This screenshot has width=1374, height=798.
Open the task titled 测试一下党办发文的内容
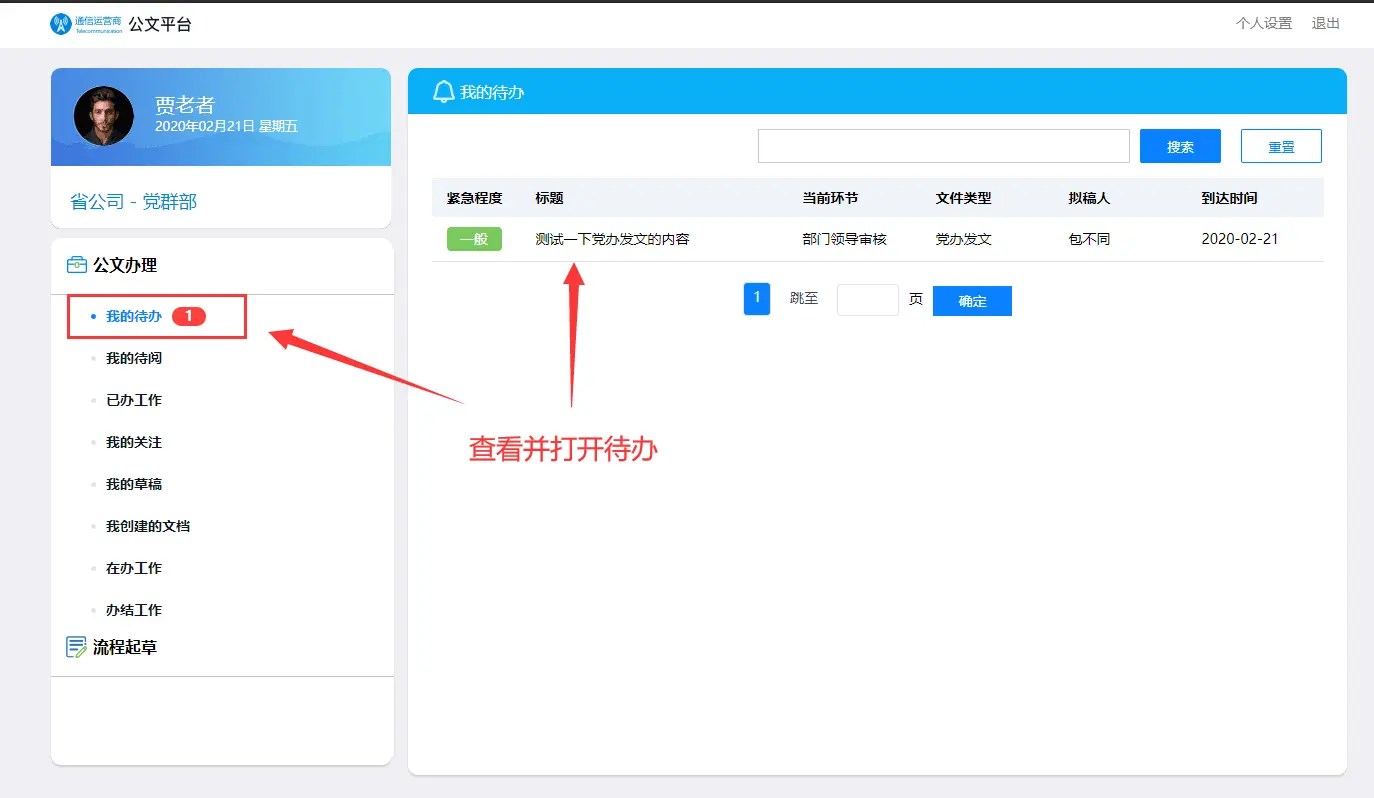(612, 239)
